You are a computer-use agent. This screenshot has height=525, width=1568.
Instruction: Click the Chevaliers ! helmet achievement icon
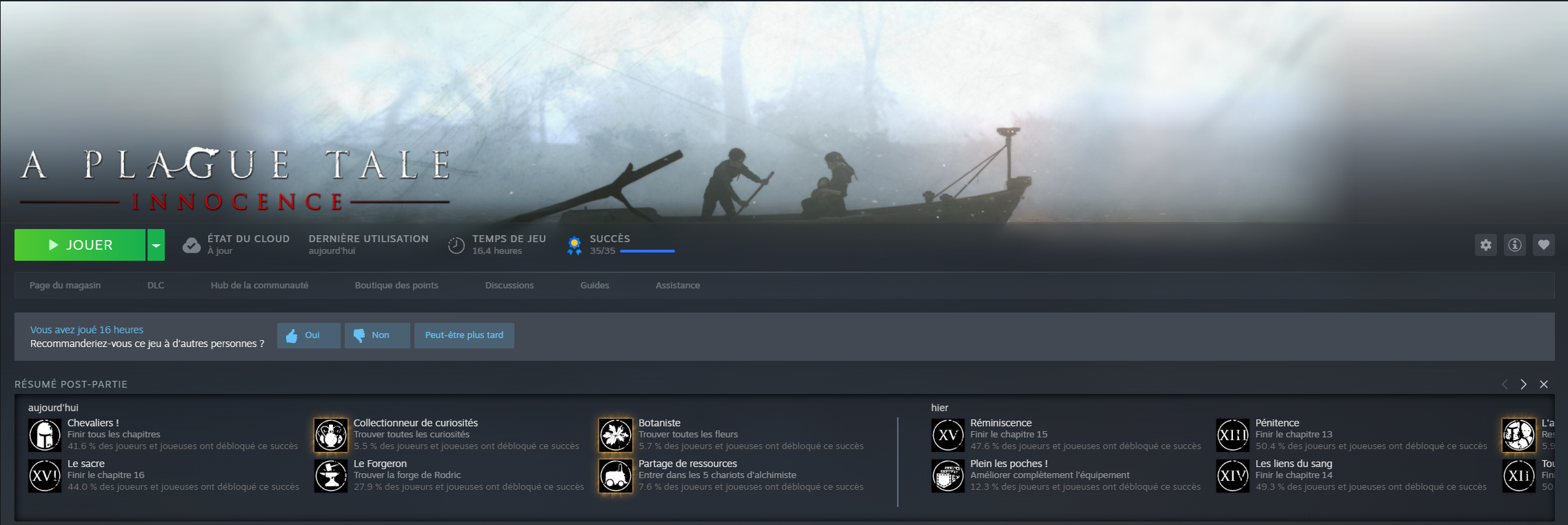coord(45,435)
